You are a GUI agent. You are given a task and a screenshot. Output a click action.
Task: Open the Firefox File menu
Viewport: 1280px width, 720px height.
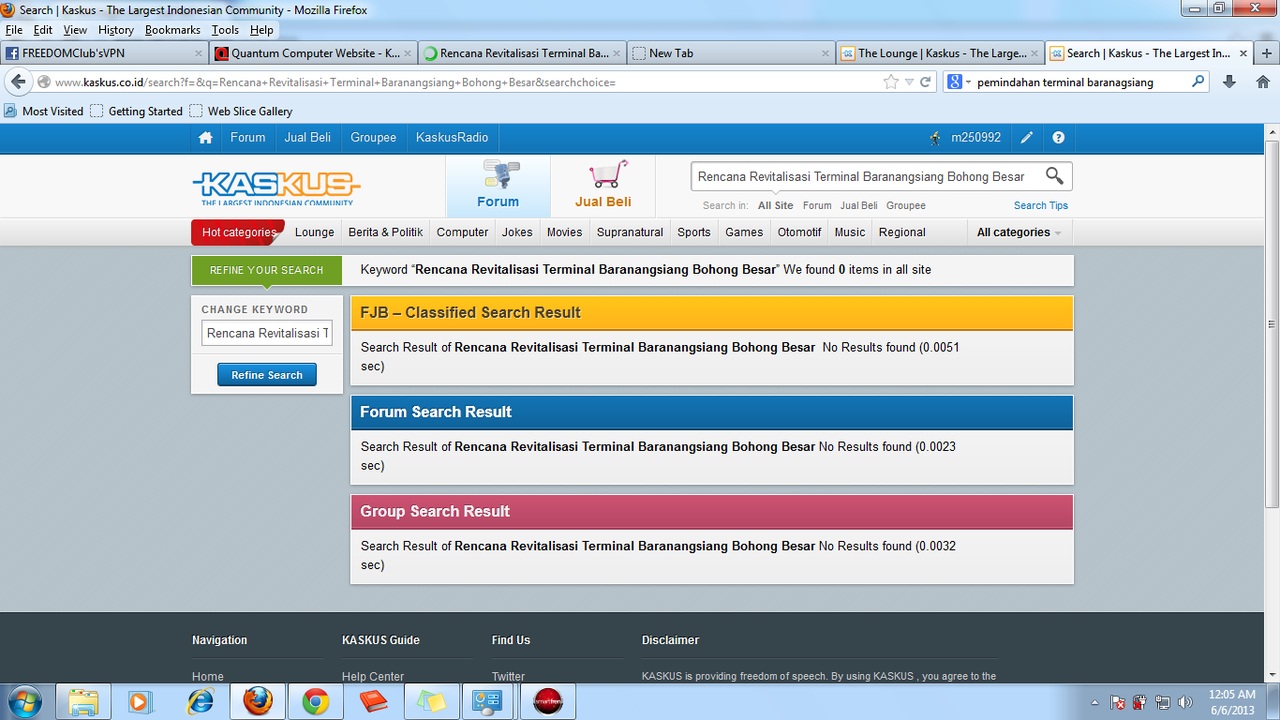pyautogui.click(x=14, y=30)
